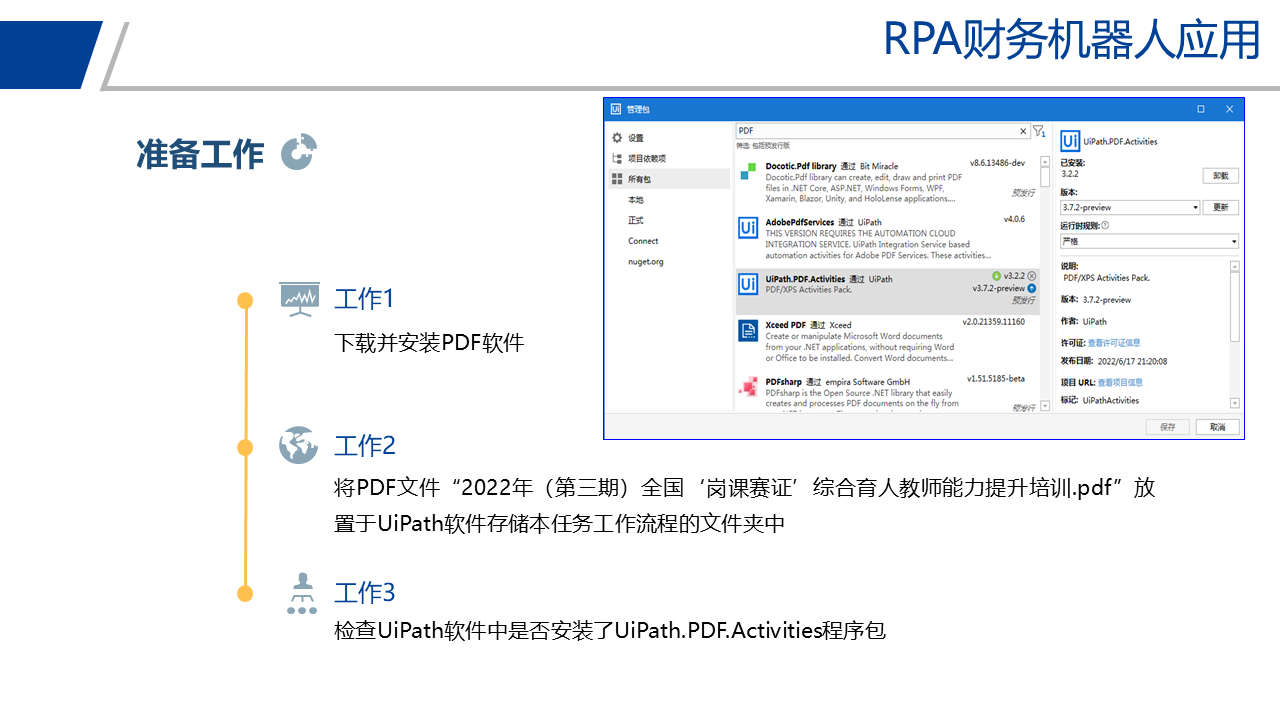This screenshot has width=1280, height=720.
Task: Open the 运行时规则 严格 dropdown
Action: coord(1149,241)
